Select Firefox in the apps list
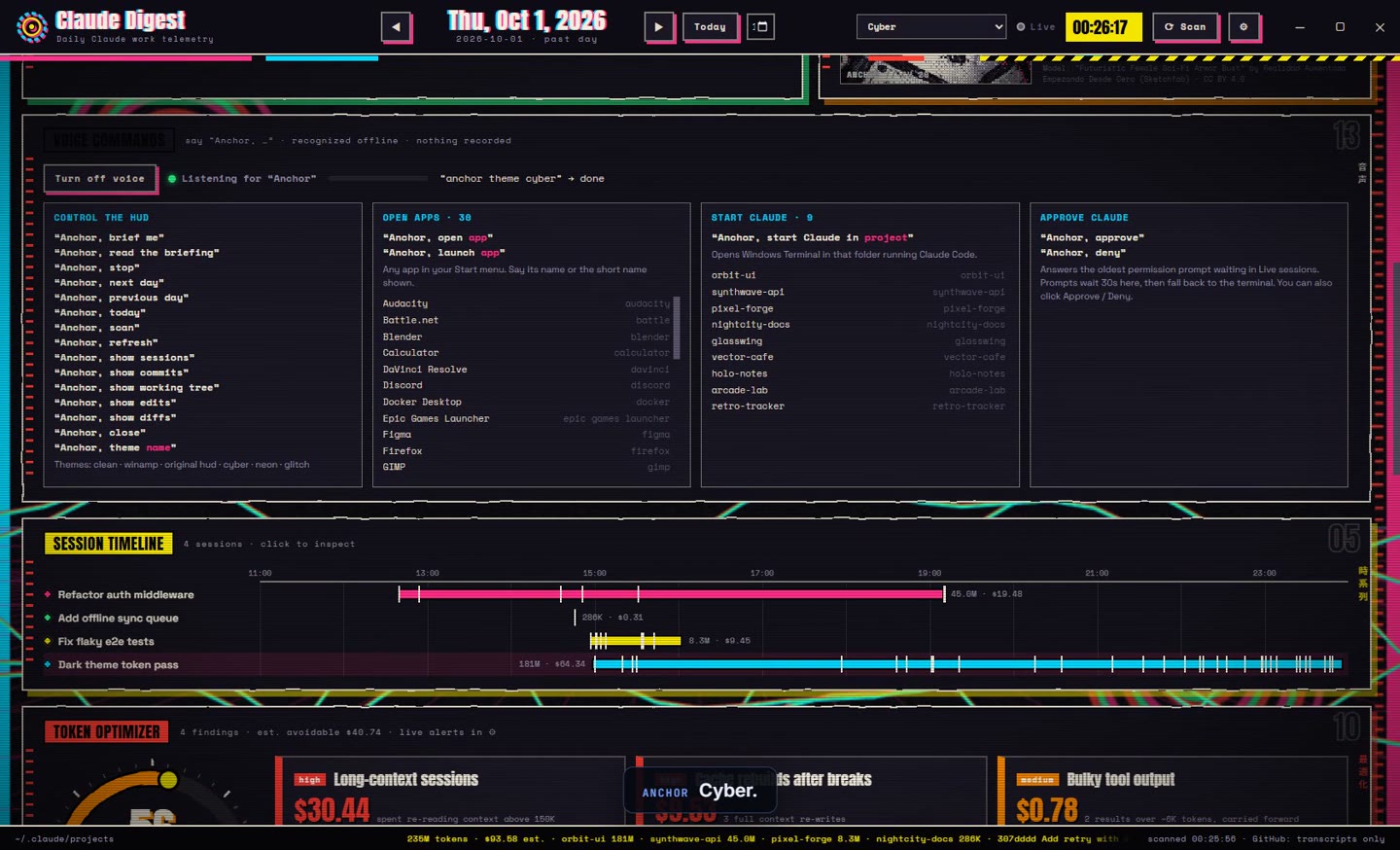Screen dimensions: 1400x850 pyautogui.click(x=526, y=451)
